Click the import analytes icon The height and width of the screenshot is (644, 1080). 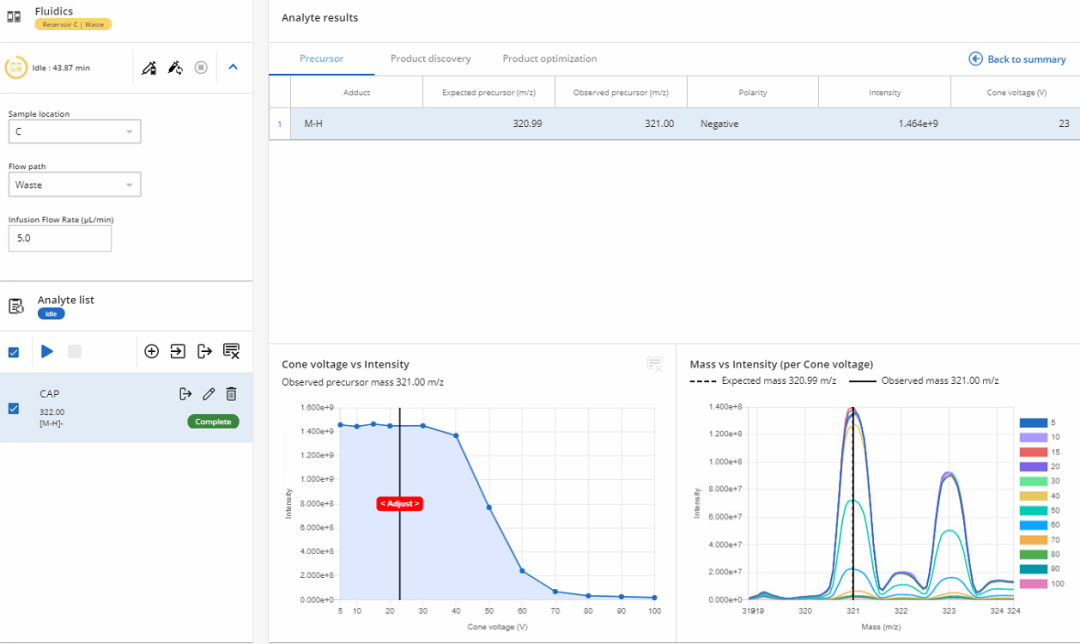pyautogui.click(x=178, y=351)
